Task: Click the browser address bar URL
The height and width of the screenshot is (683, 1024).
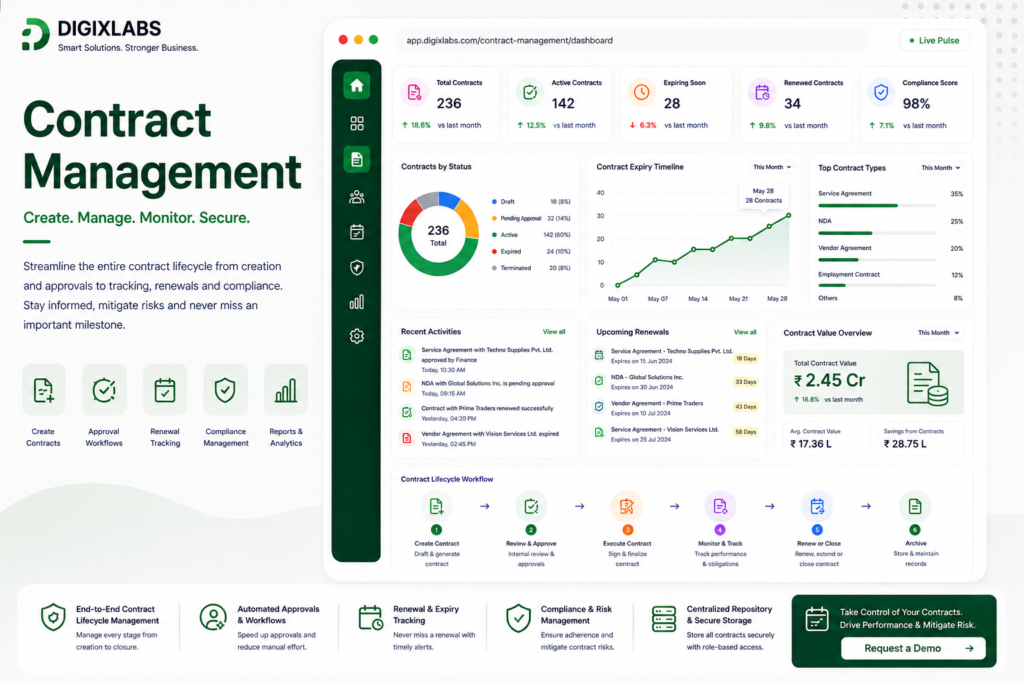Action: tap(509, 40)
